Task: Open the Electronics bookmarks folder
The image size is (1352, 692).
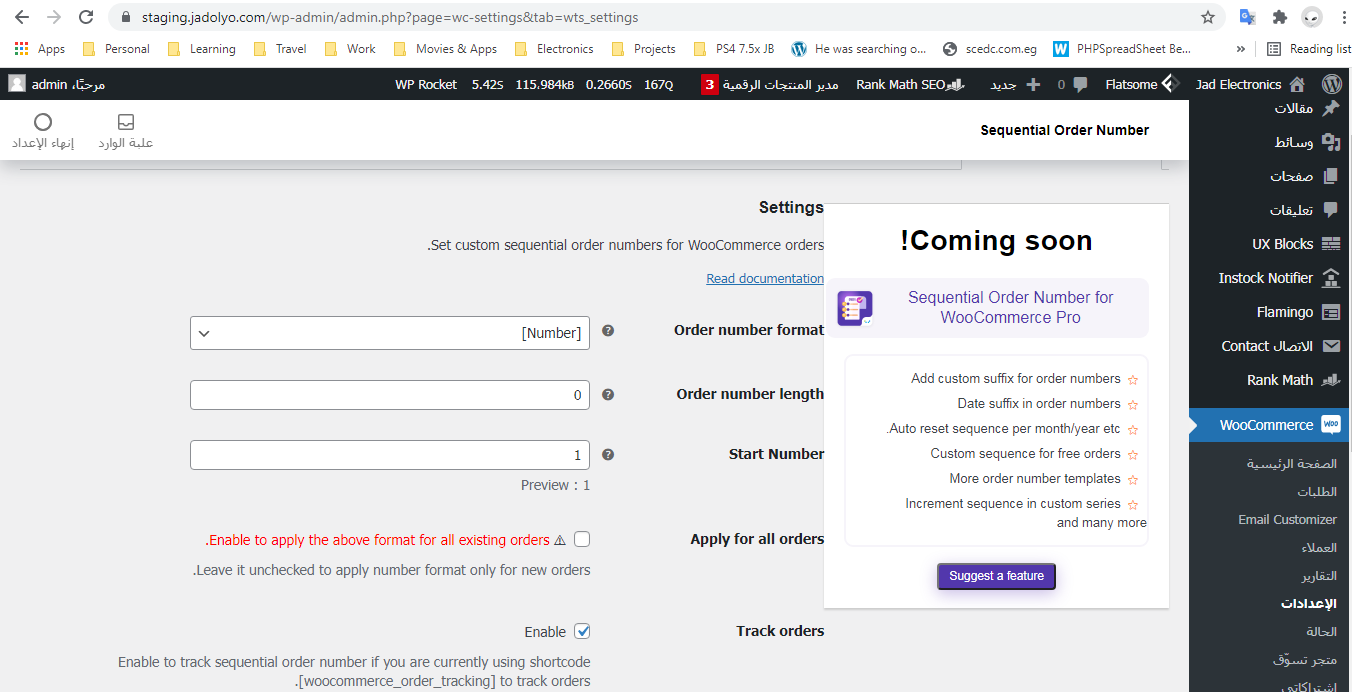Action: tap(554, 48)
